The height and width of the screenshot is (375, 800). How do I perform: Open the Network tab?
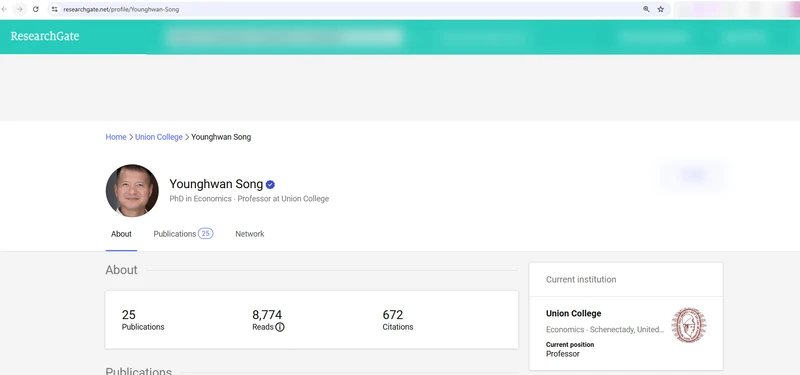click(x=249, y=234)
